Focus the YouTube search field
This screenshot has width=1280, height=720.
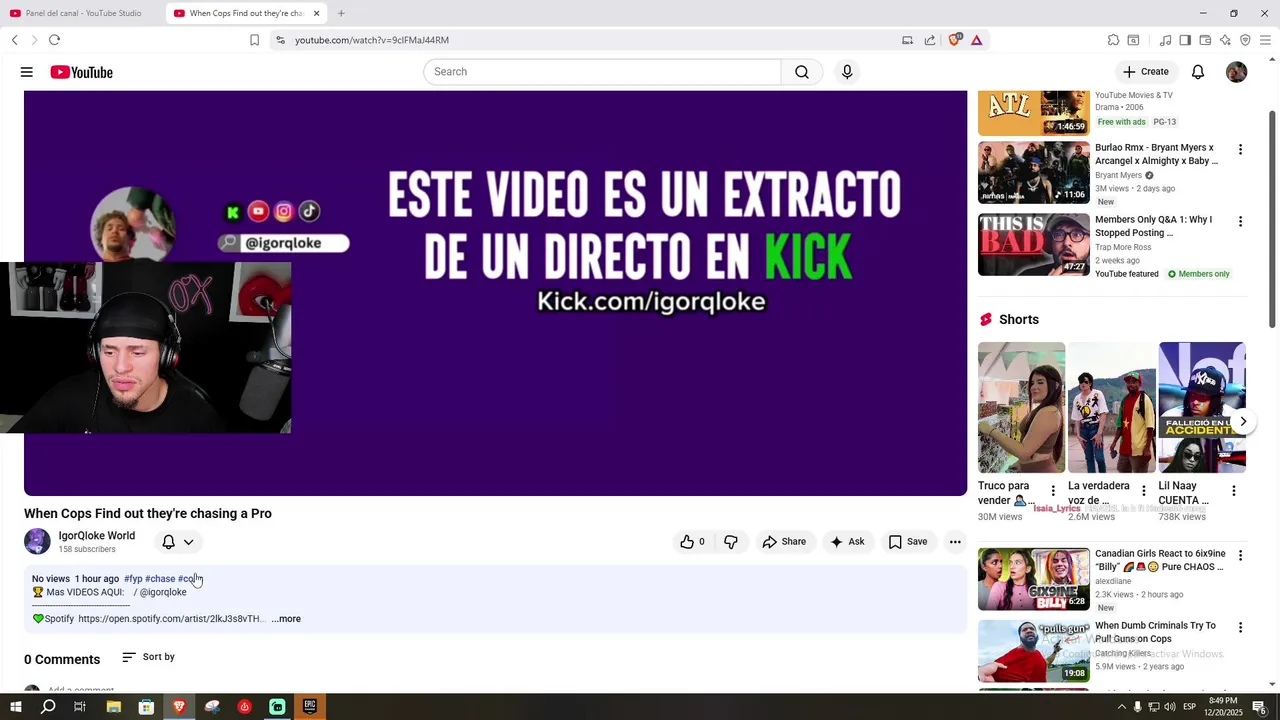pos(603,72)
